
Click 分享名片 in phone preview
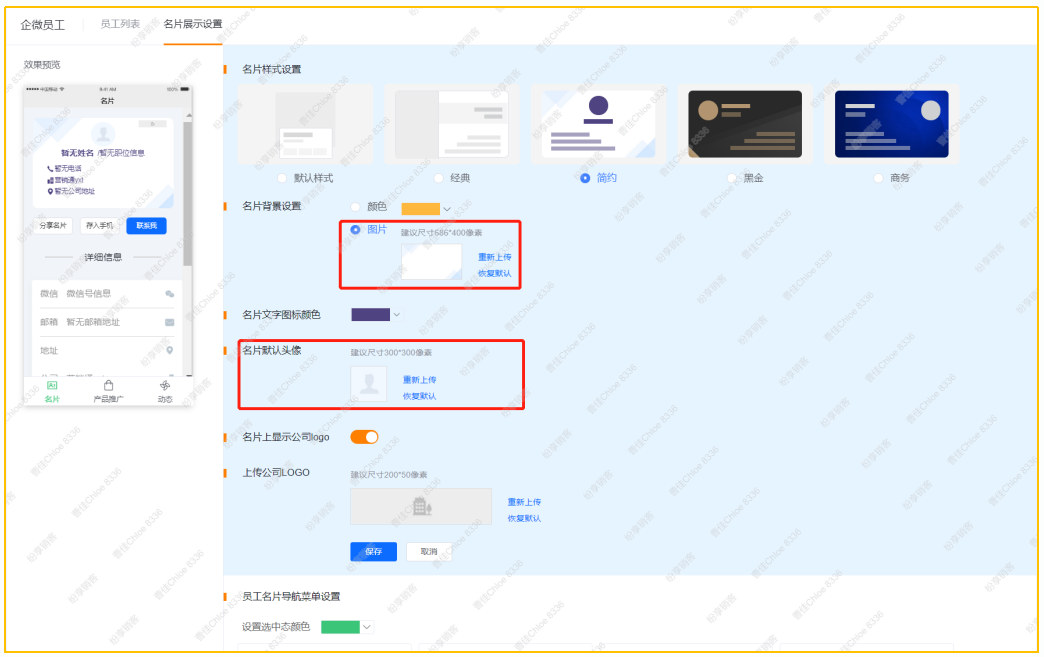(x=53, y=226)
